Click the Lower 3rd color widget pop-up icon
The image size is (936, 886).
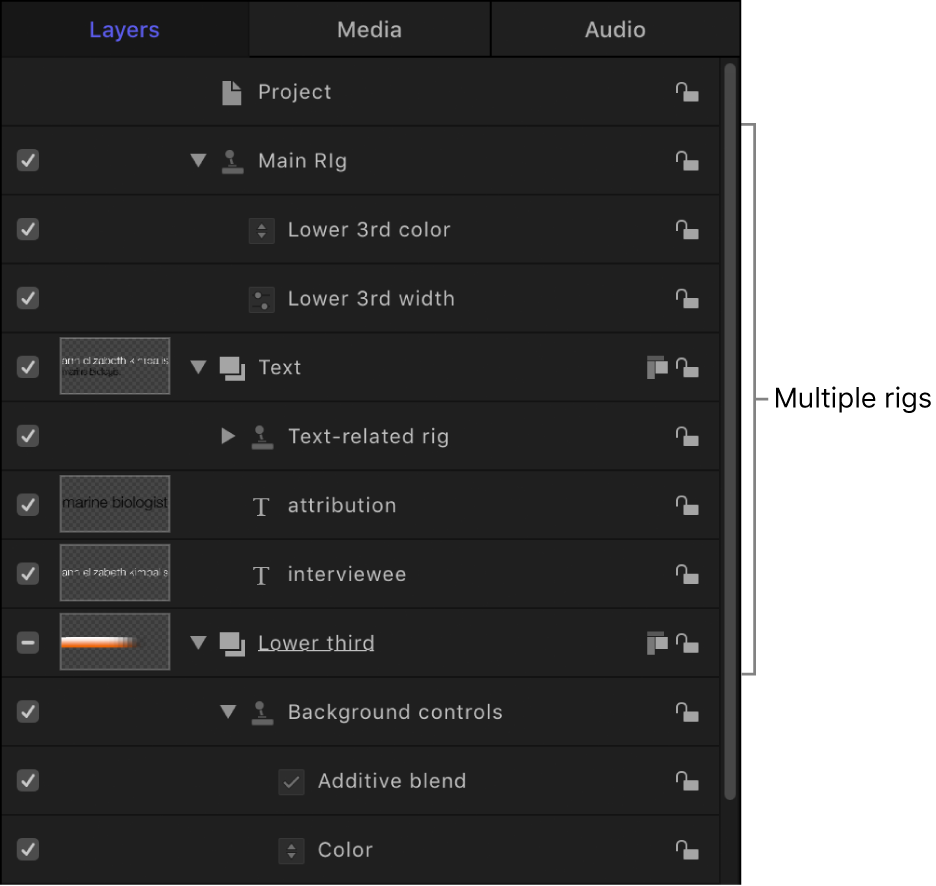tap(261, 230)
